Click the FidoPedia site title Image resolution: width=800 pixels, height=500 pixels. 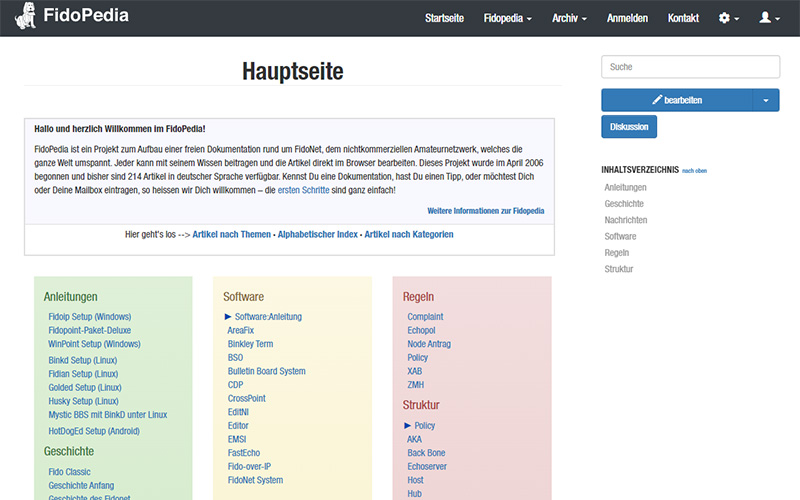(86, 15)
